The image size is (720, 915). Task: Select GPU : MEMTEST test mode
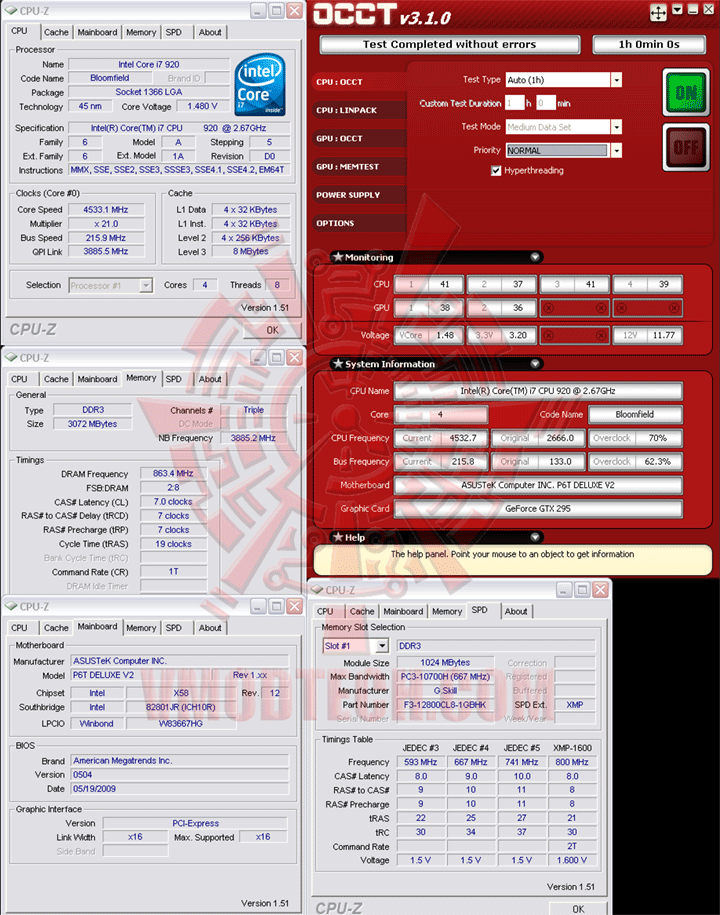tap(359, 166)
